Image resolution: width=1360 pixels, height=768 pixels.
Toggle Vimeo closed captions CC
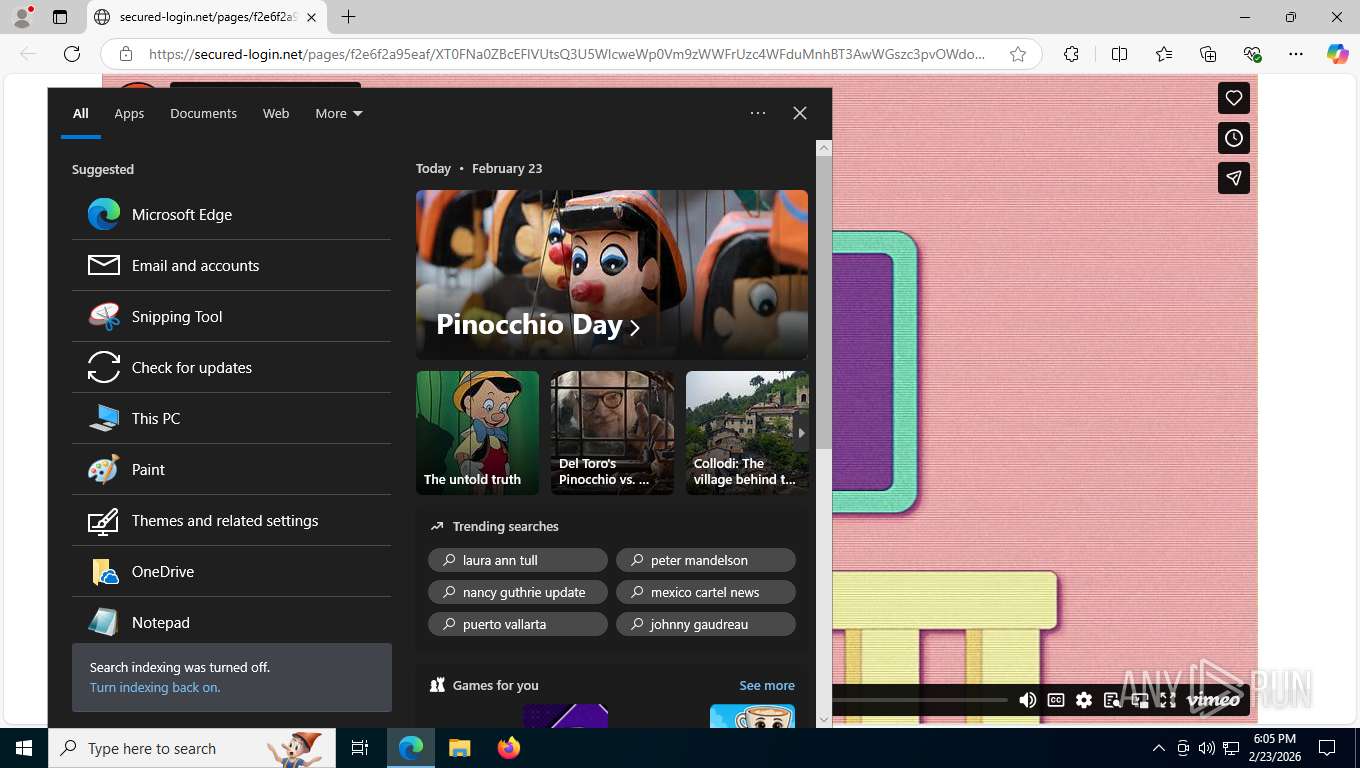1056,700
